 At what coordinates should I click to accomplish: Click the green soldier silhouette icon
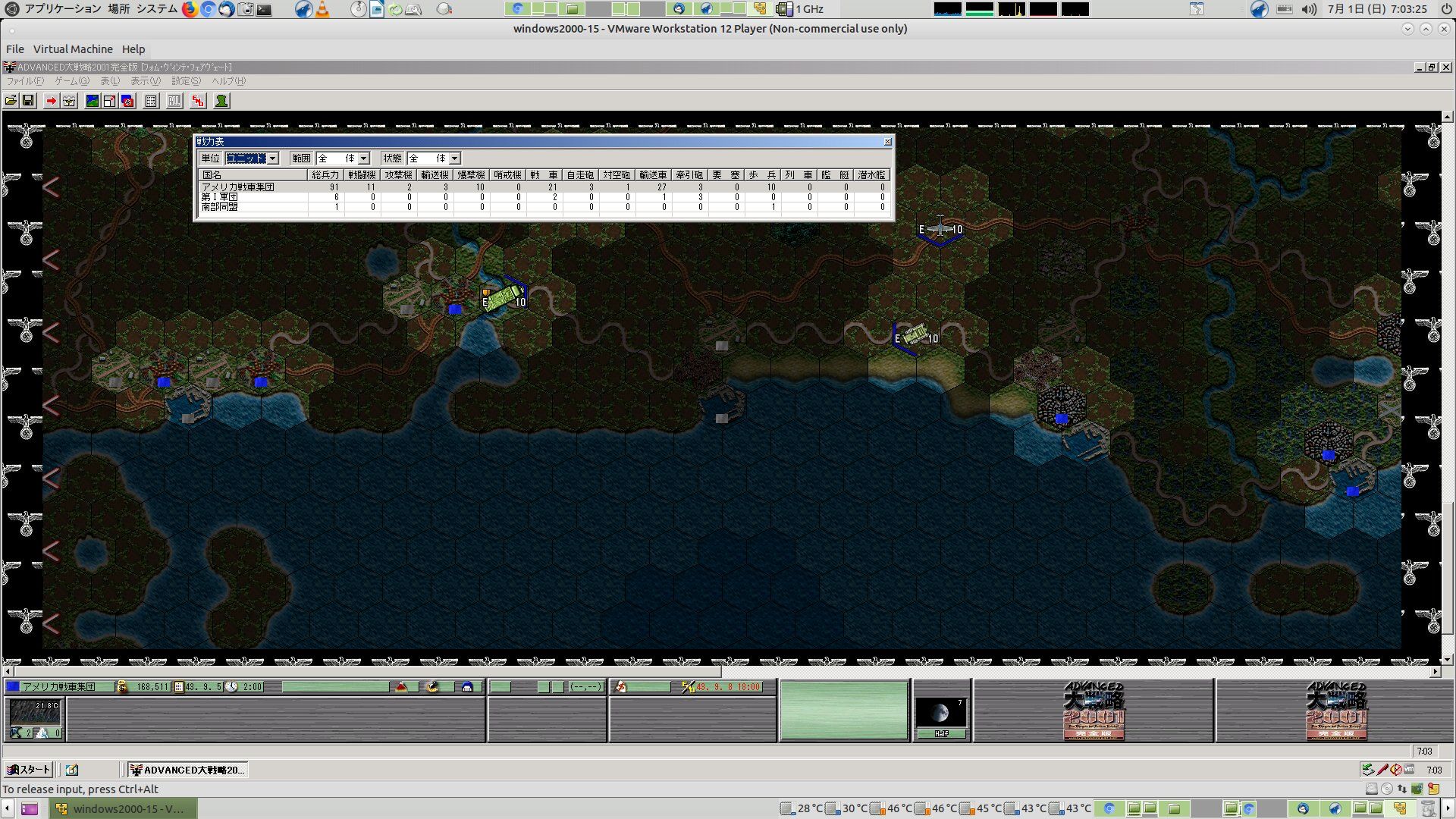[x=221, y=101]
